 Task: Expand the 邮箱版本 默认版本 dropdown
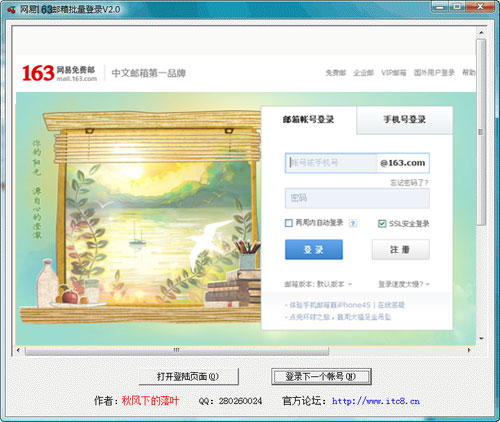tap(318, 284)
